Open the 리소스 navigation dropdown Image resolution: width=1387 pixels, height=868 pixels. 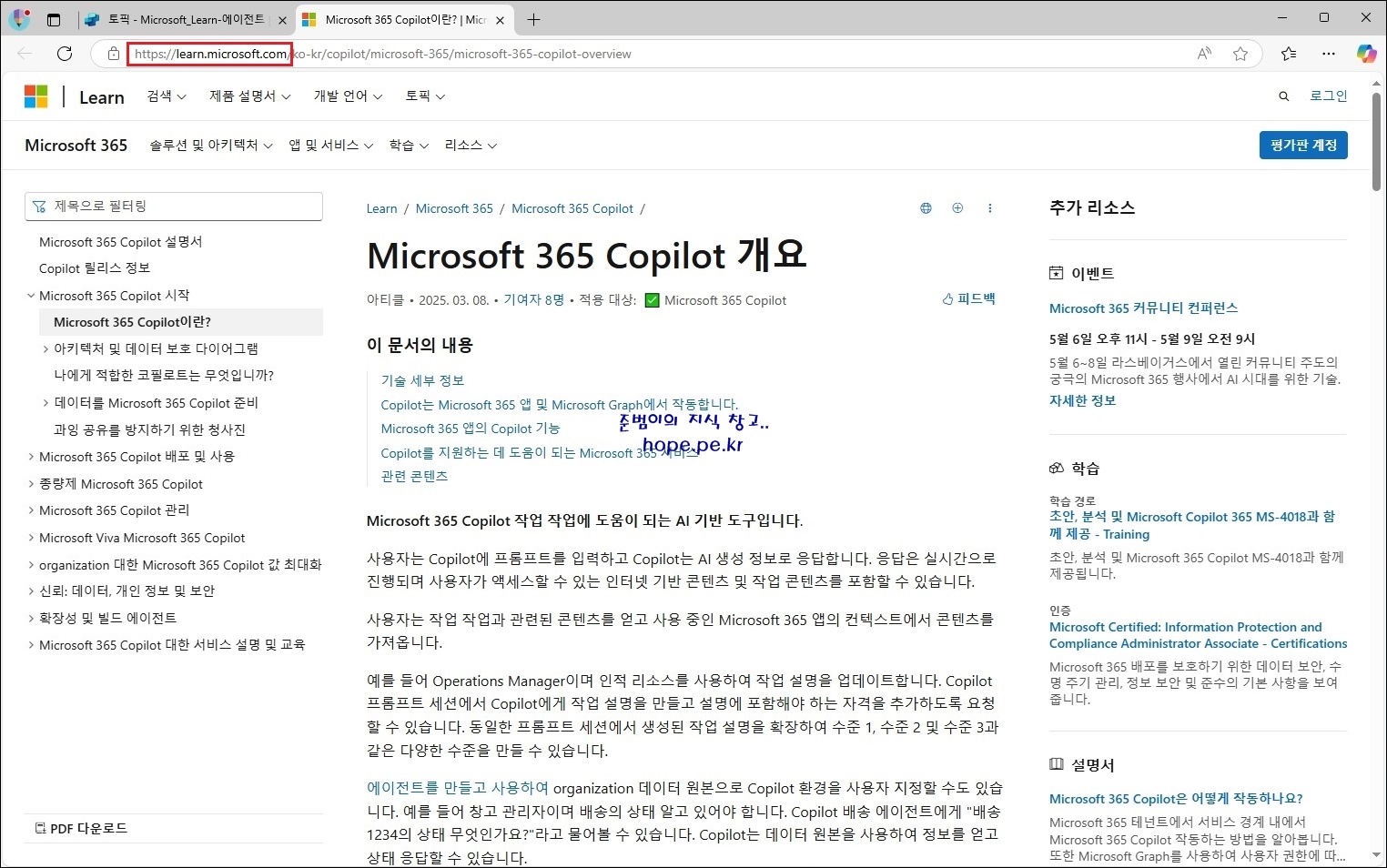(x=471, y=145)
